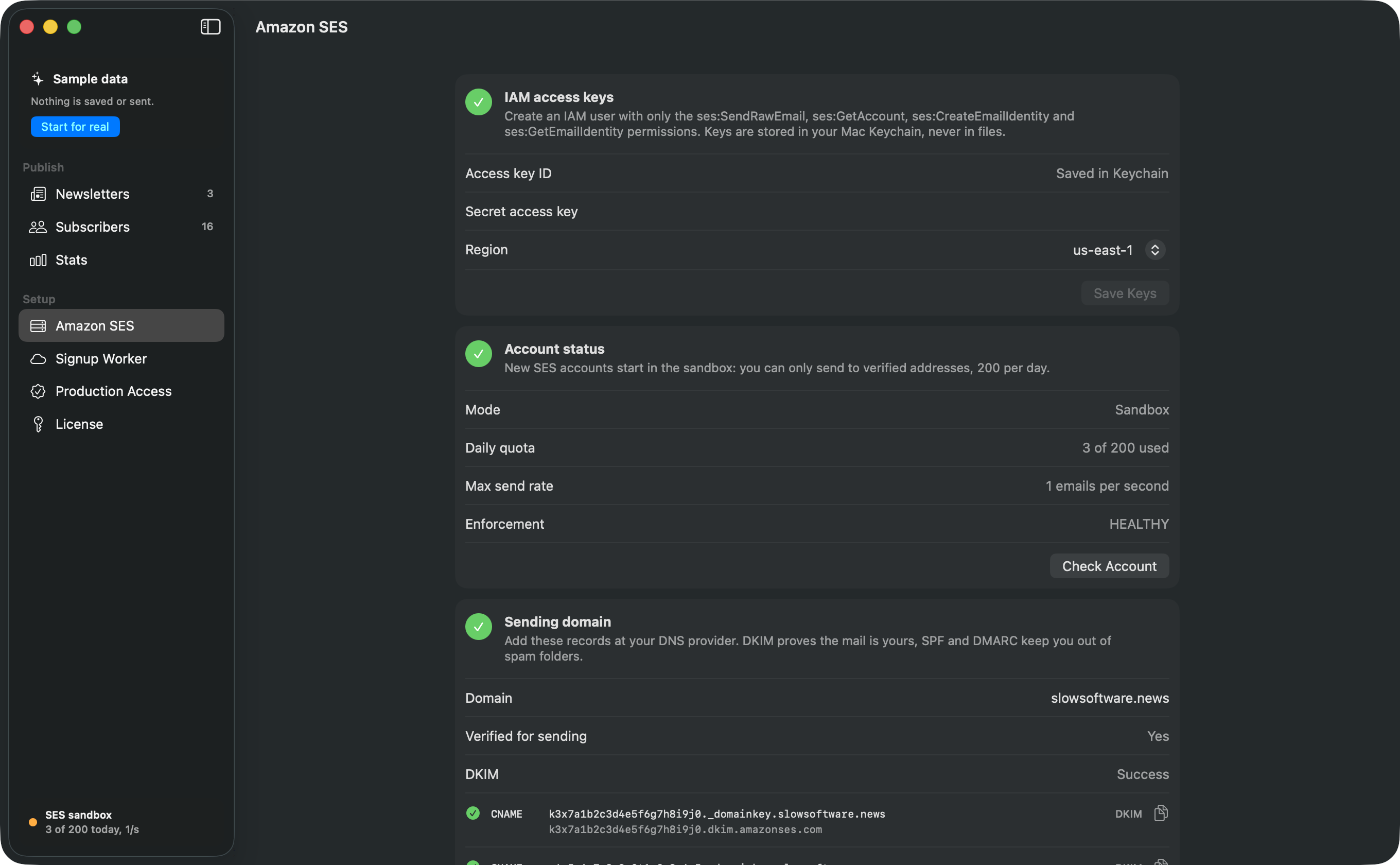The height and width of the screenshot is (865, 1400).
Task: Click the orange SES sandbox status dot
Action: point(33,822)
